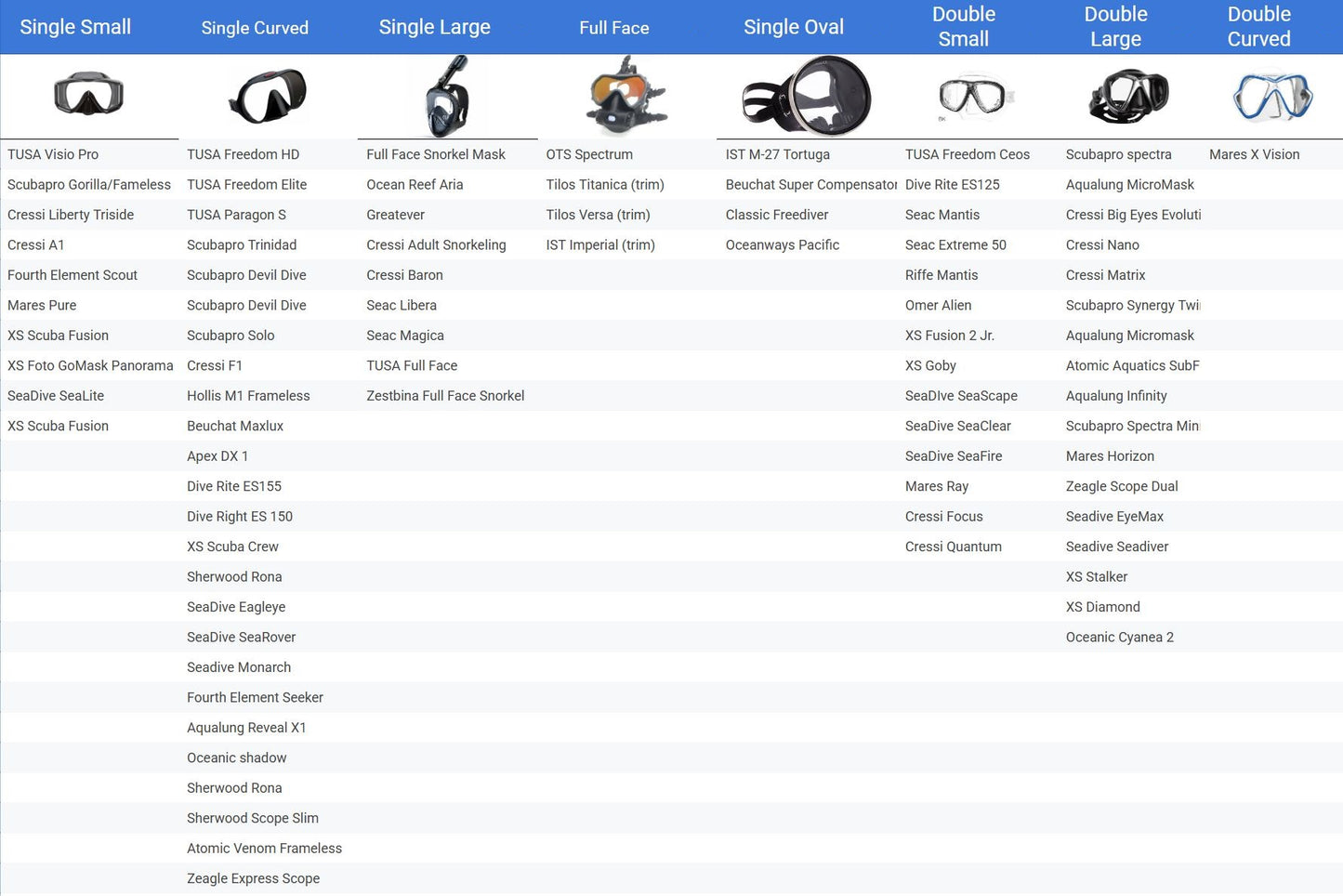
Task: Click IST M-27 Tortuga entry
Action: coord(777,154)
